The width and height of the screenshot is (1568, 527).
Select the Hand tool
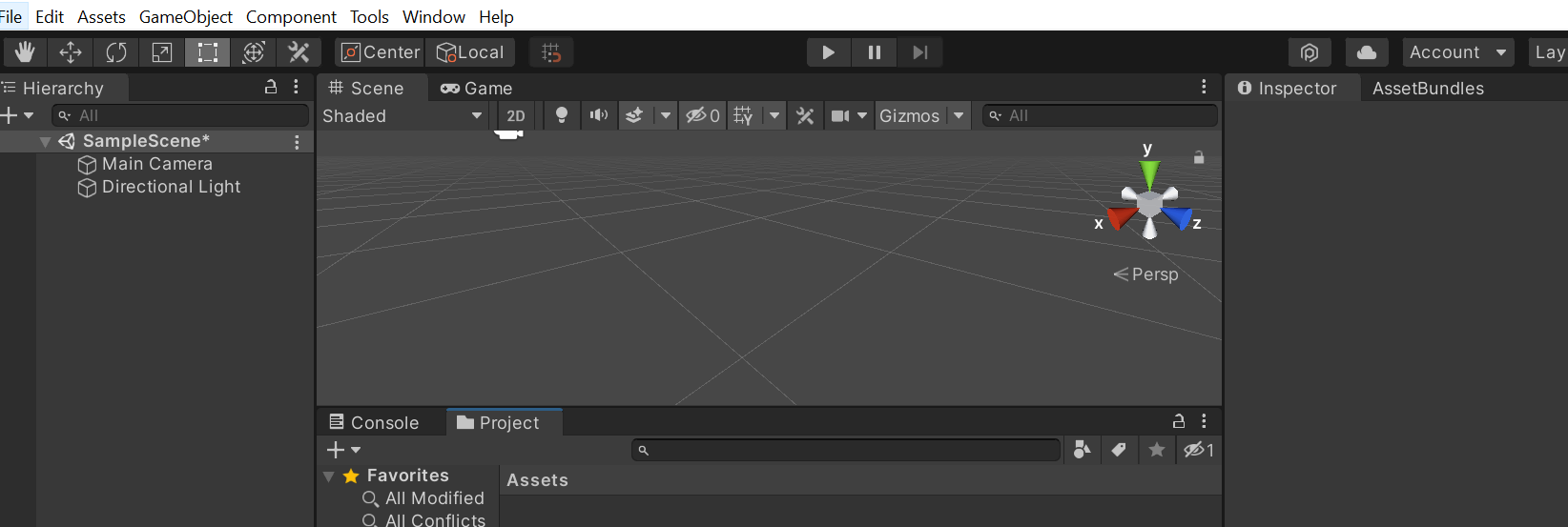(24, 52)
